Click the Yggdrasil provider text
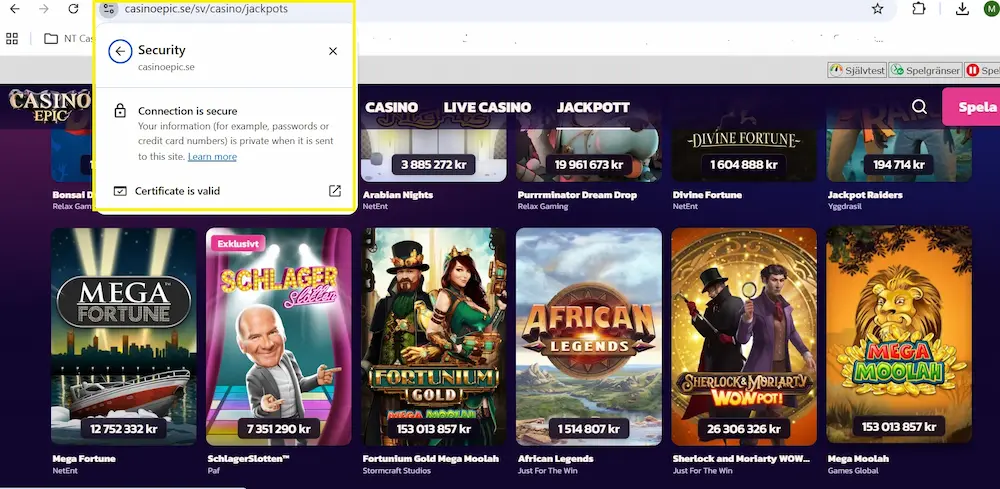The height and width of the screenshot is (489, 1000). [844, 207]
